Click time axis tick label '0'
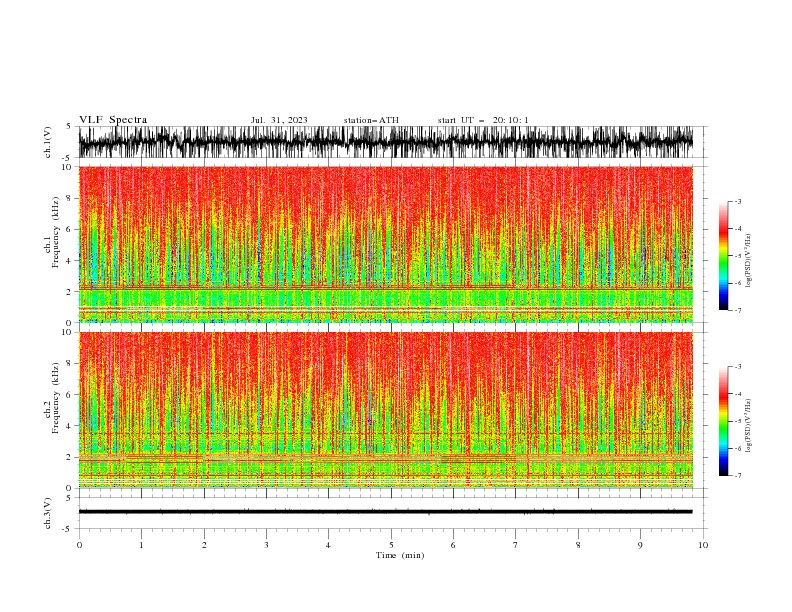 79,545
